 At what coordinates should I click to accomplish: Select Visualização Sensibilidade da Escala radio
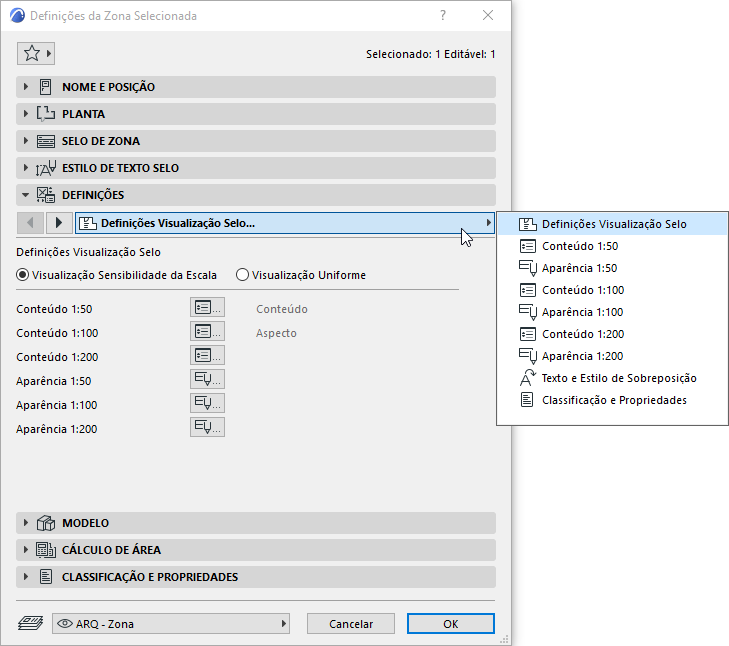(22, 275)
